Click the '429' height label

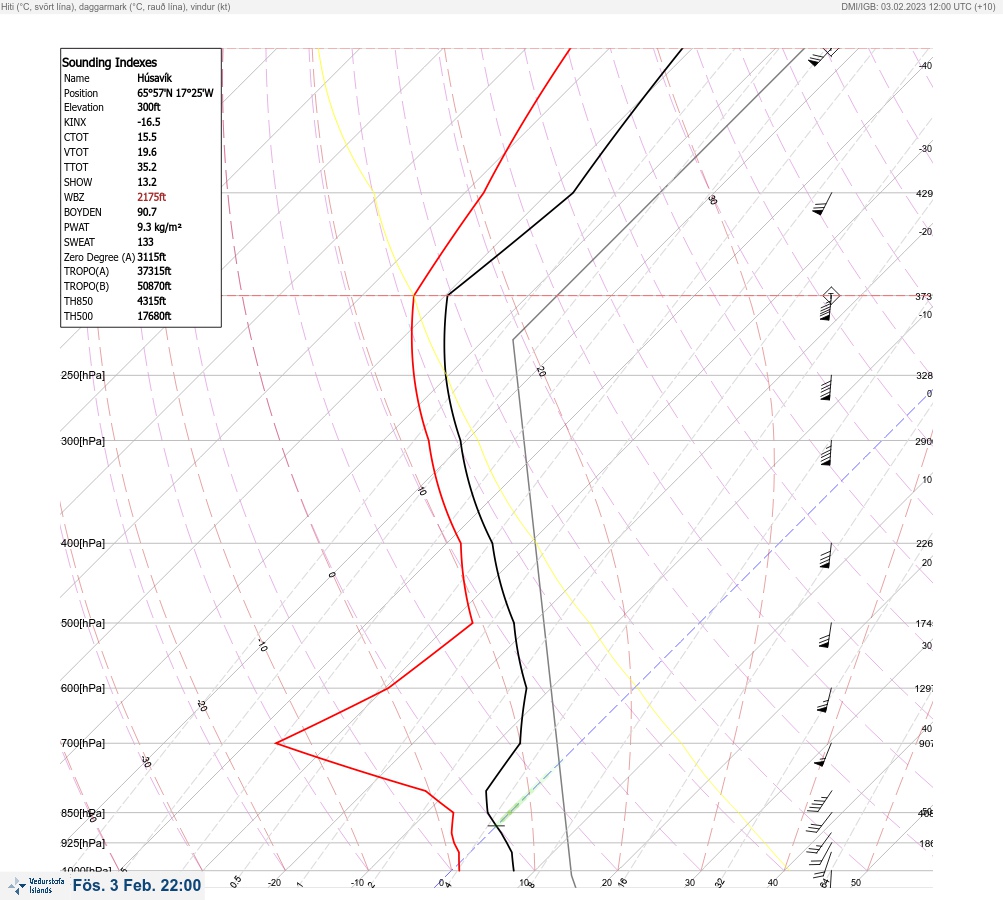click(x=924, y=193)
